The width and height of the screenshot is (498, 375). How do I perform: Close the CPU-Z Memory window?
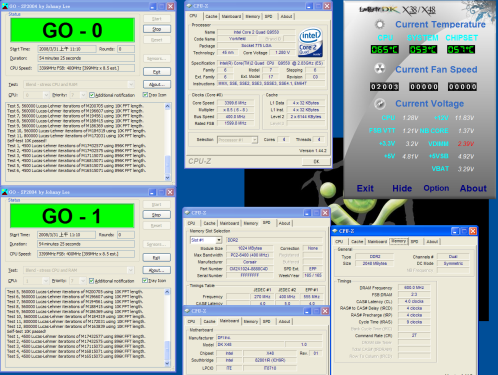click(473, 231)
